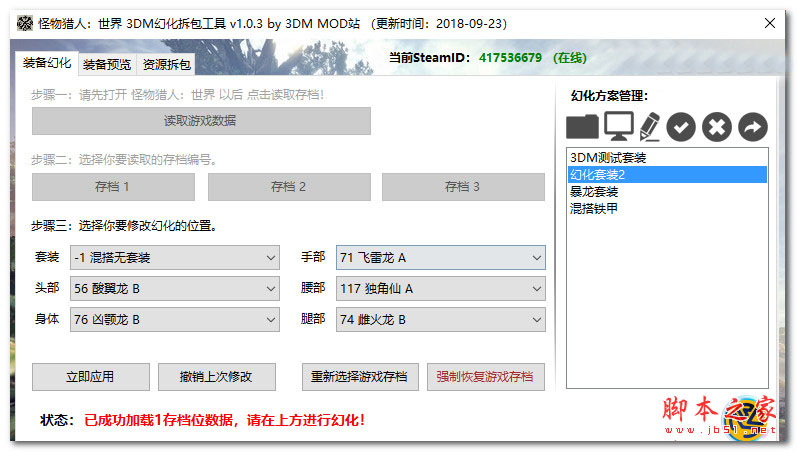Close the 3DM幻化拆包工具 window

(770, 23)
